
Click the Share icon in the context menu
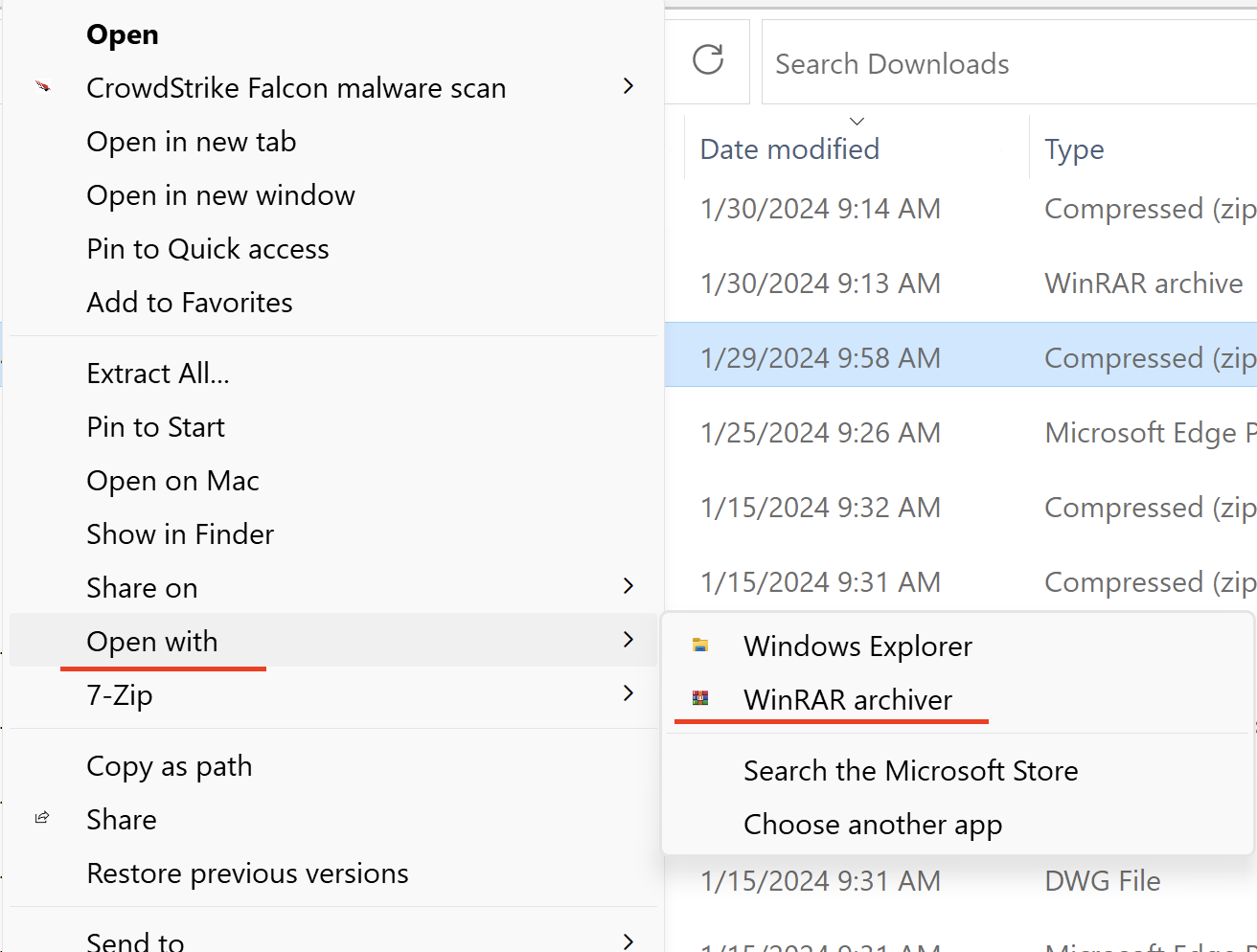click(42, 818)
